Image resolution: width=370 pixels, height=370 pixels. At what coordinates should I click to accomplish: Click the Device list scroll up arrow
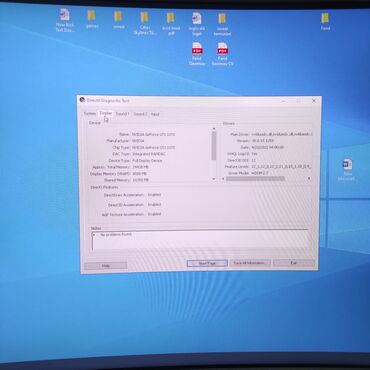tap(214, 129)
